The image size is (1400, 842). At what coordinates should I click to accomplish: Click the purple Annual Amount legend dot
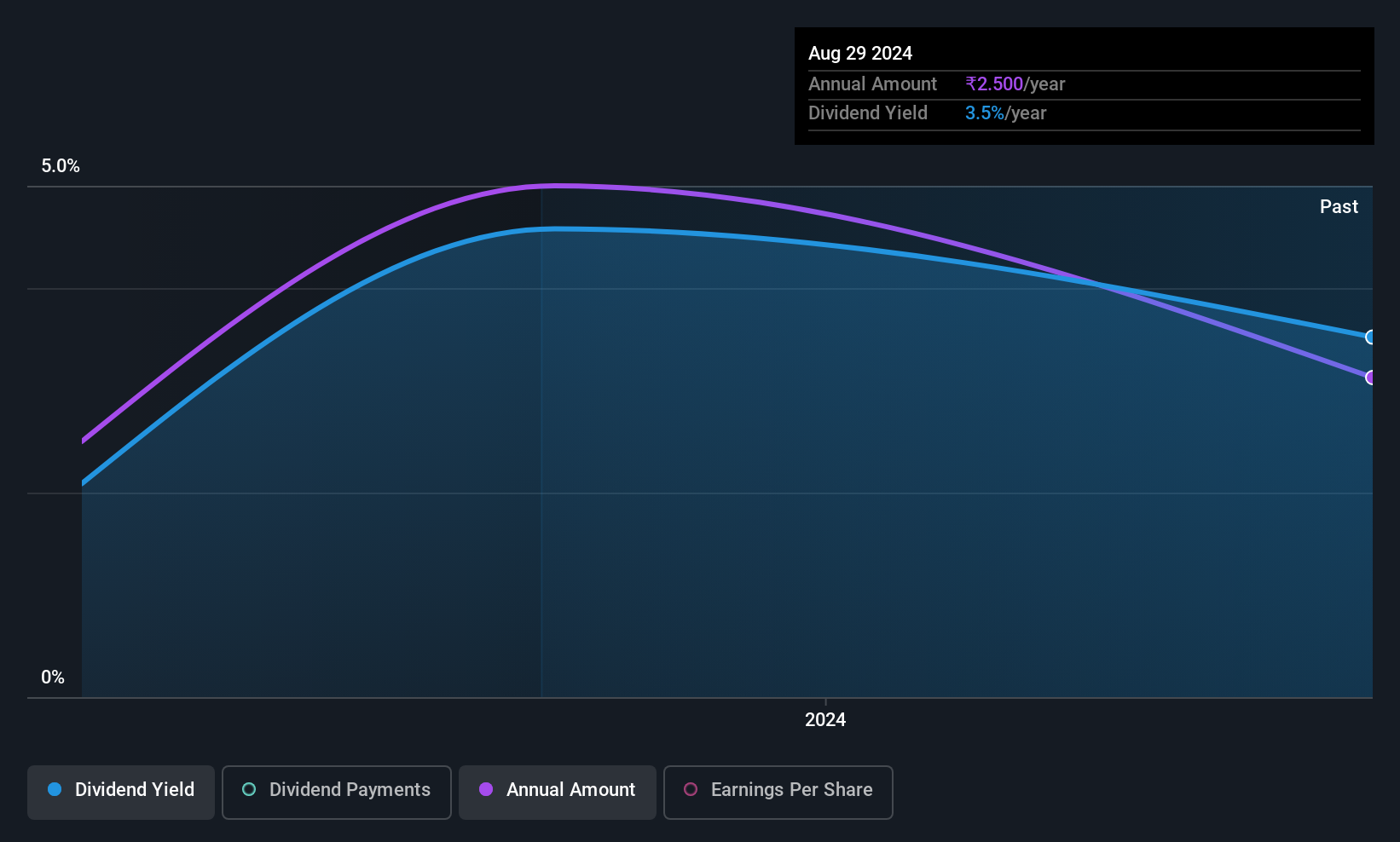[x=486, y=789]
